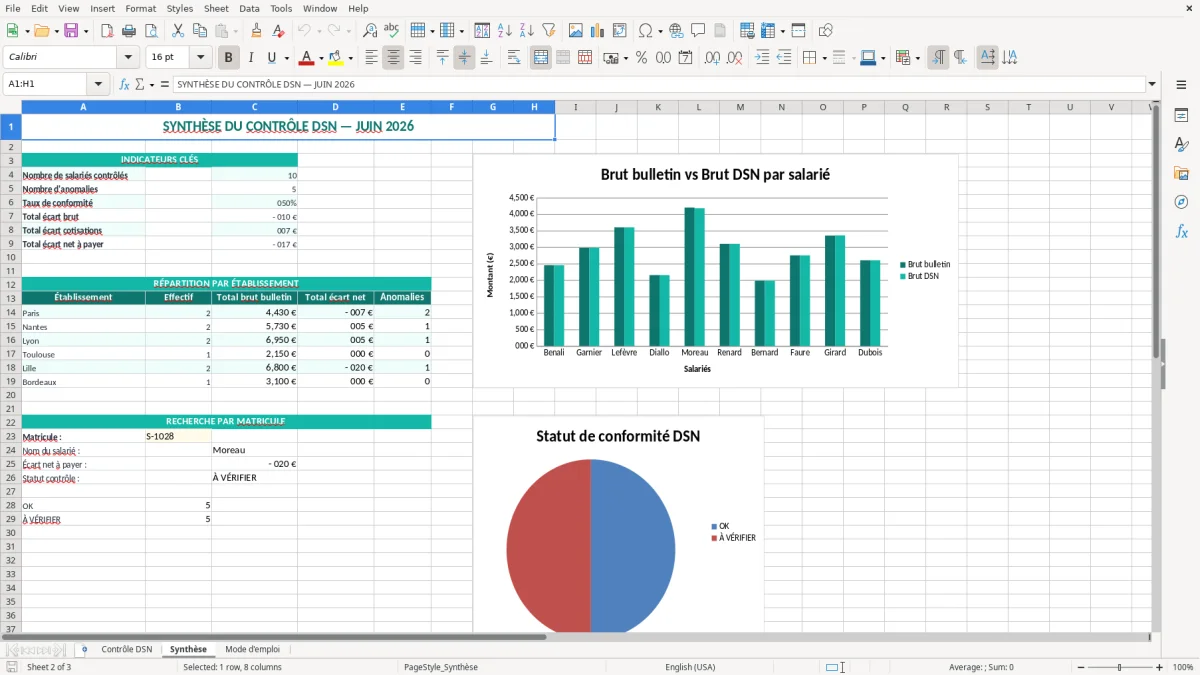Click the Clear Direct Formatting icon

(x=278, y=31)
